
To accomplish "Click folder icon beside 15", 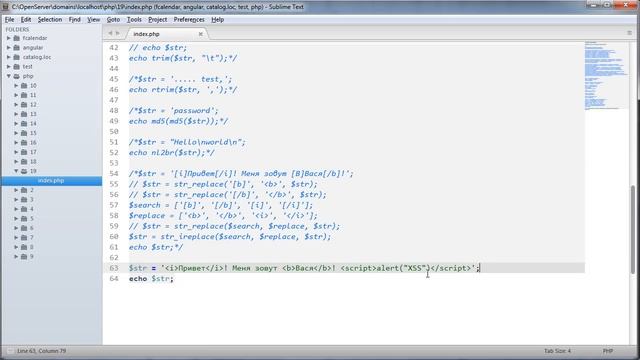I will click(24, 133).
